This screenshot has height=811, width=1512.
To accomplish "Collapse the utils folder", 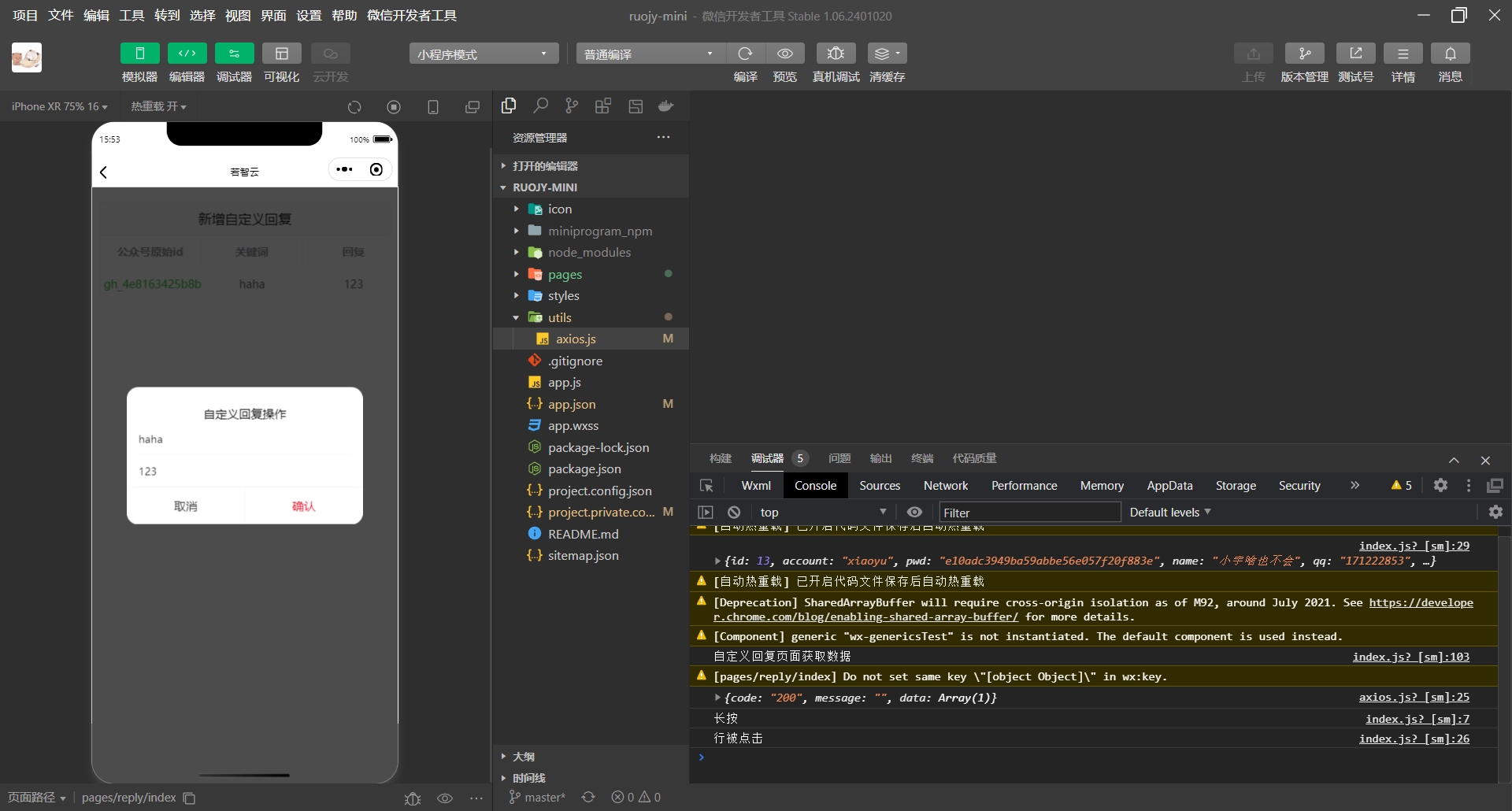I will click(x=591, y=317).
